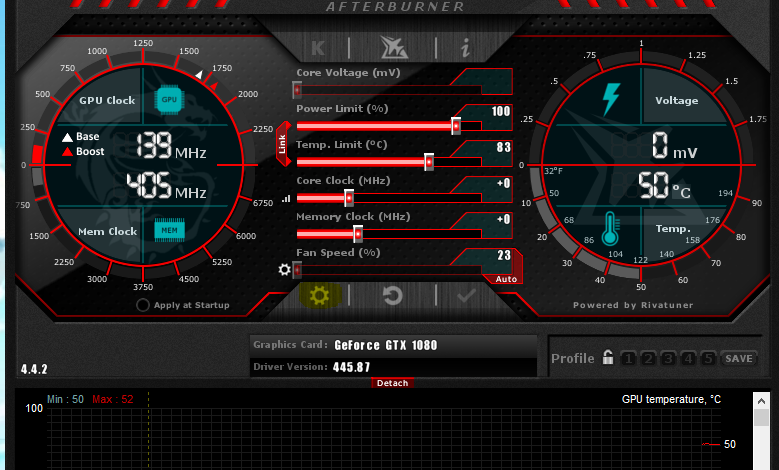Image resolution: width=779 pixels, height=470 pixels.
Task: Click the Temp. gauge label
Action: (673, 229)
